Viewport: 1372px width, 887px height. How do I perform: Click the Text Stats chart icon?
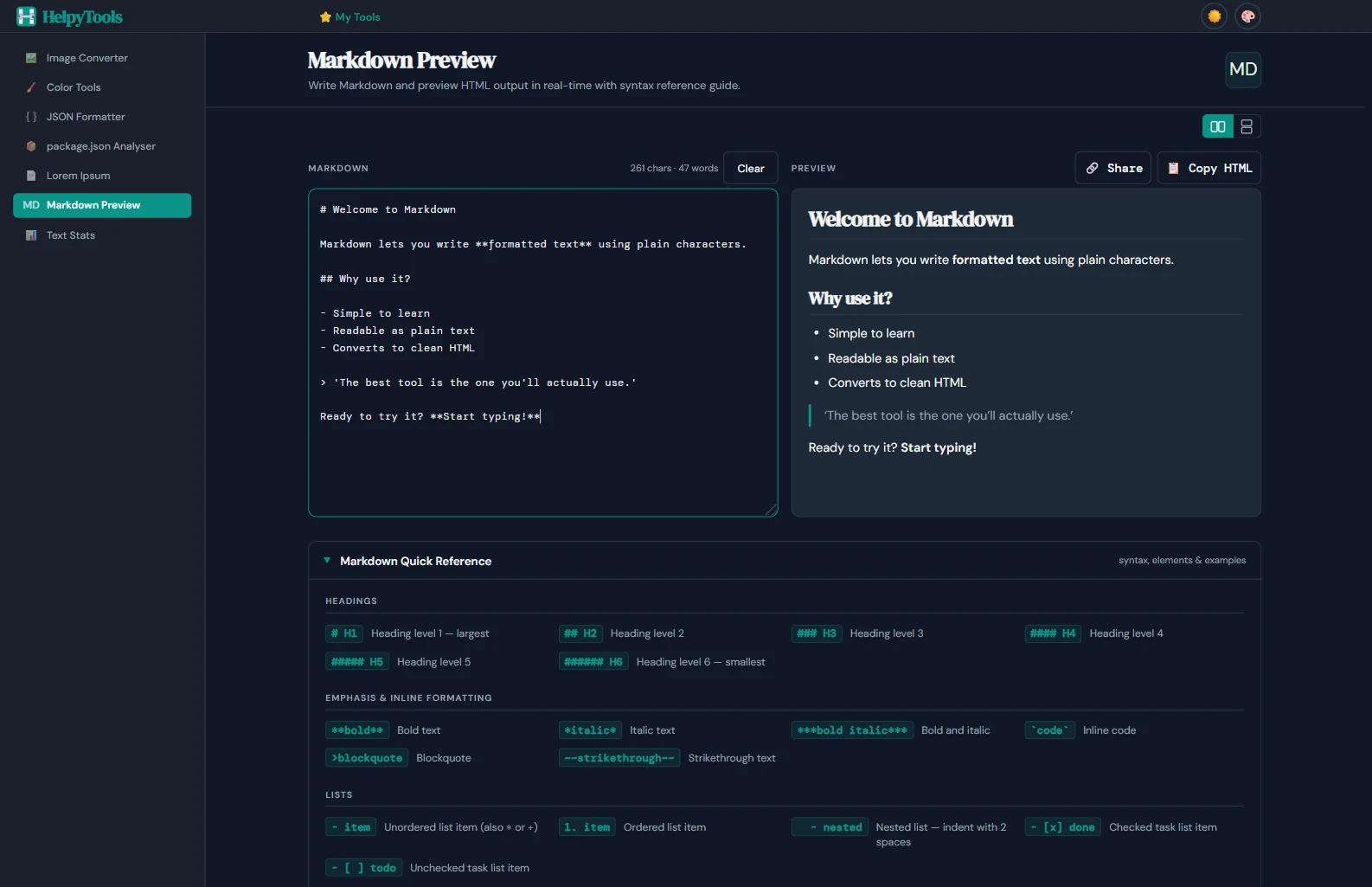pos(31,235)
